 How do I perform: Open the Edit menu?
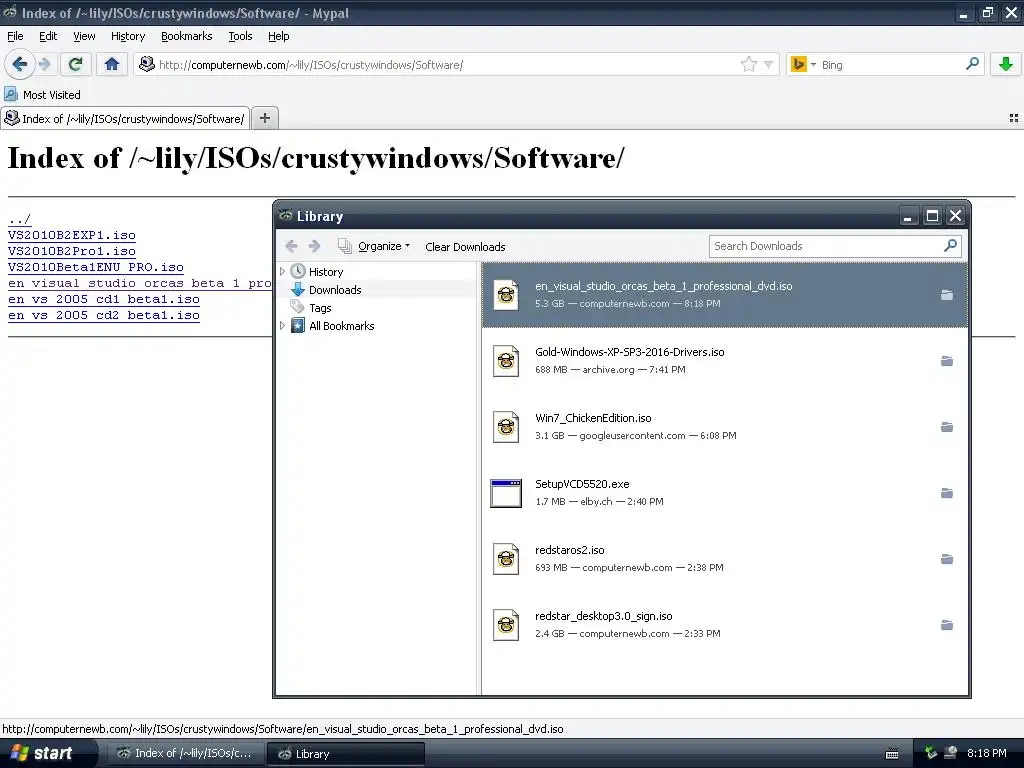tap(48, 36)
